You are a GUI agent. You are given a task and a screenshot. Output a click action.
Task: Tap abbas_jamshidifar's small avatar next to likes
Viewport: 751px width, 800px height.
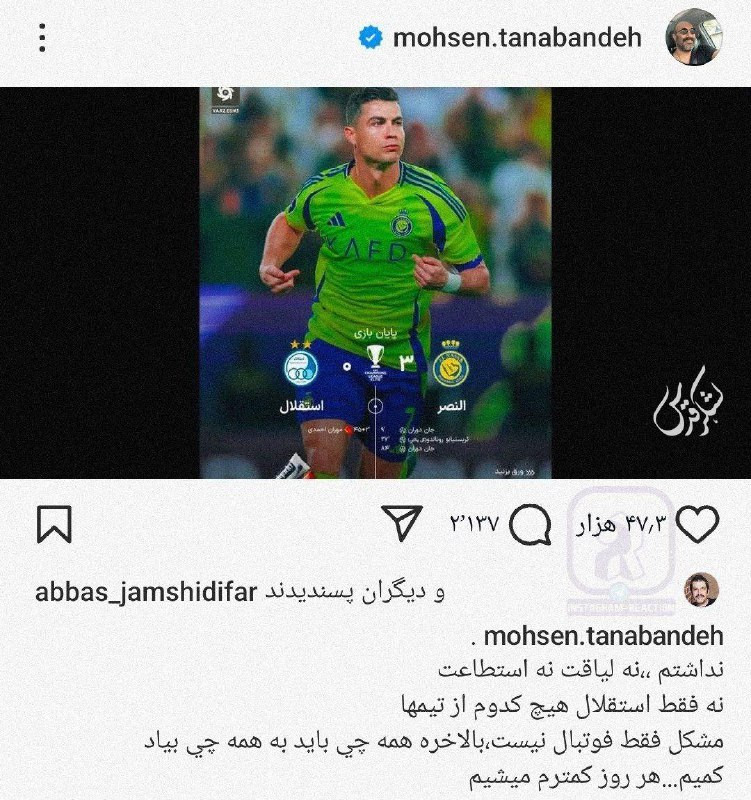point(702,590)
